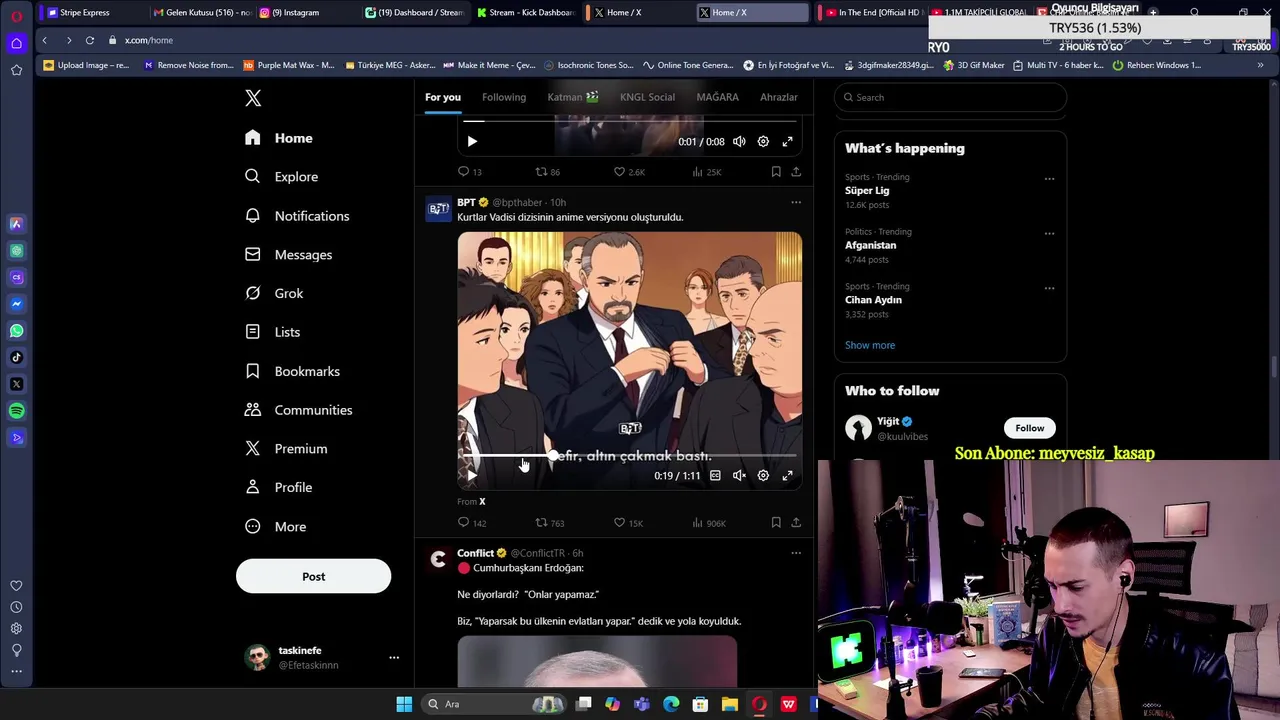Image resolution: width=1280 pixels, height=720 pixels.
Task: Follow Yiğit in Who to follow
Action: pos(1029,428)
